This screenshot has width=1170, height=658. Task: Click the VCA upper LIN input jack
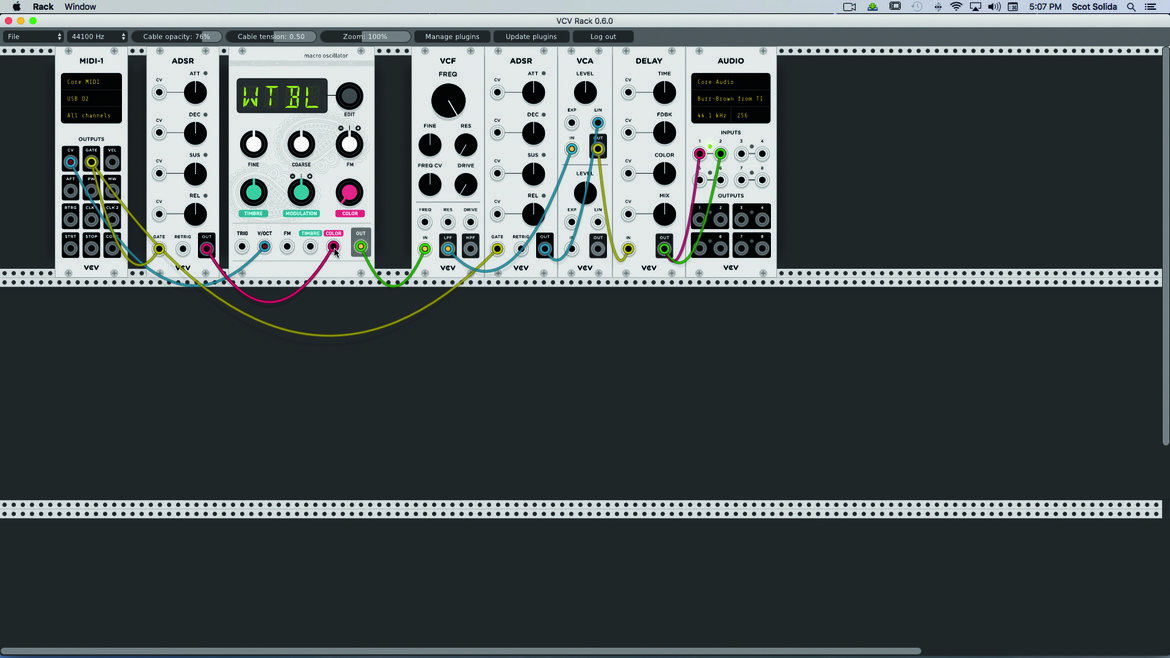point(598,122)
